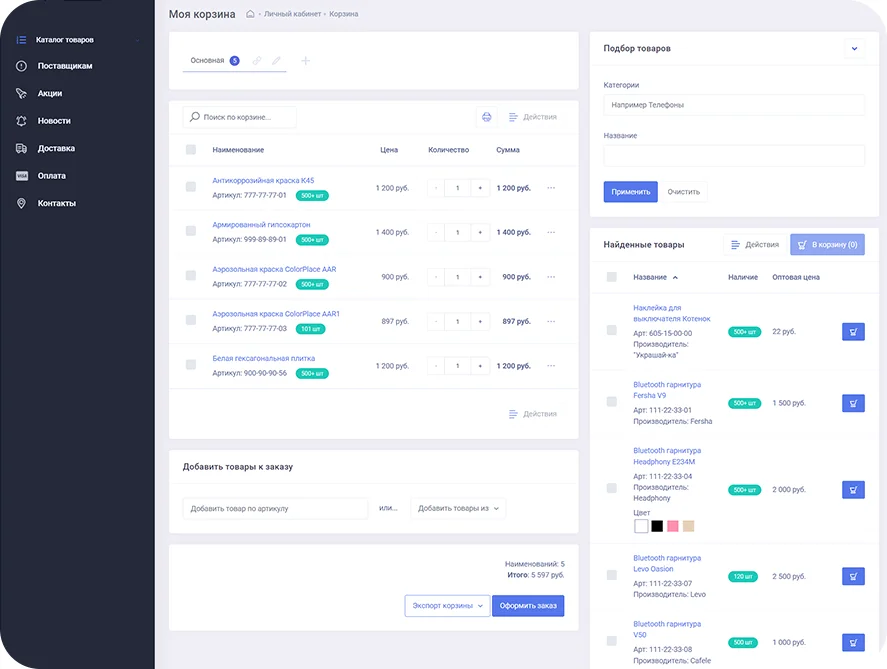Open Доставка in the sidebar
The image size is (887, 669).
click(x=56, y=148)
